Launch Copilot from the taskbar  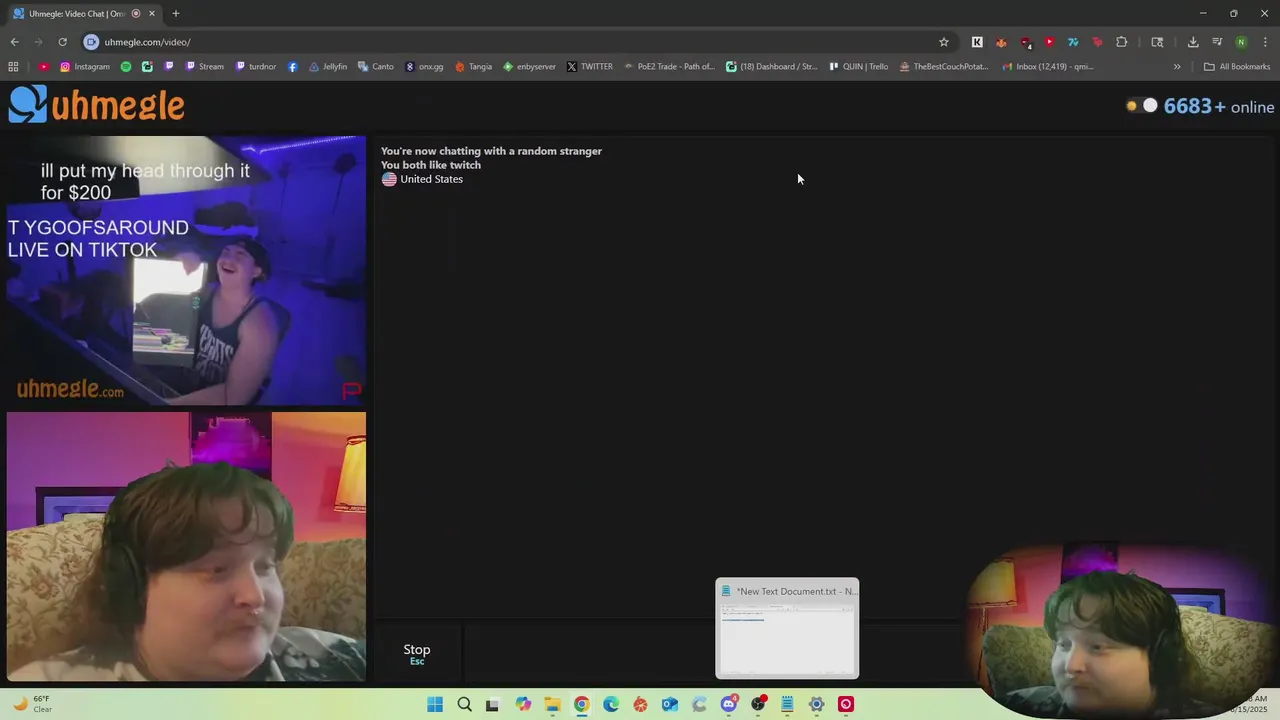tap(523, 705)
